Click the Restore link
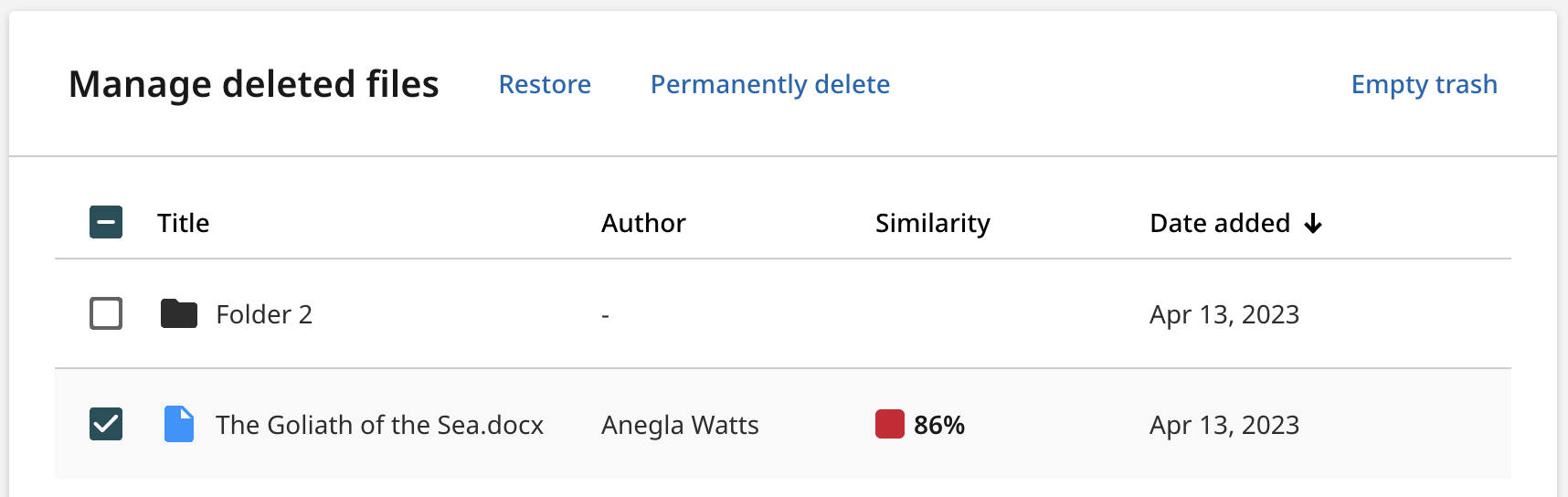The width and height of the screenshot is (1568, 497). [545, 84]
